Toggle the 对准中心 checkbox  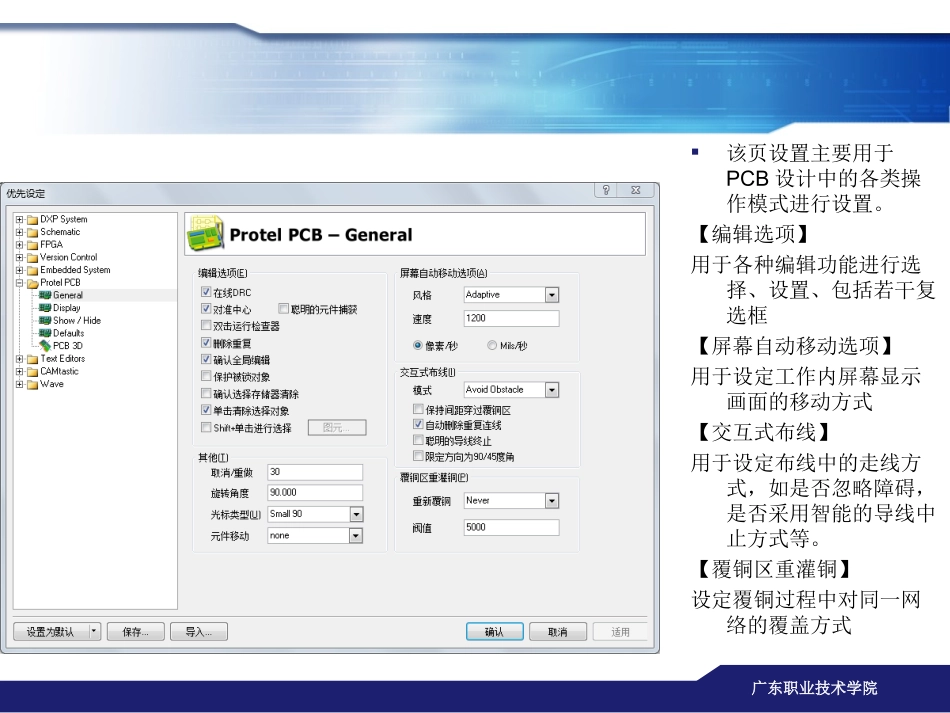click(x=206, y=309)
